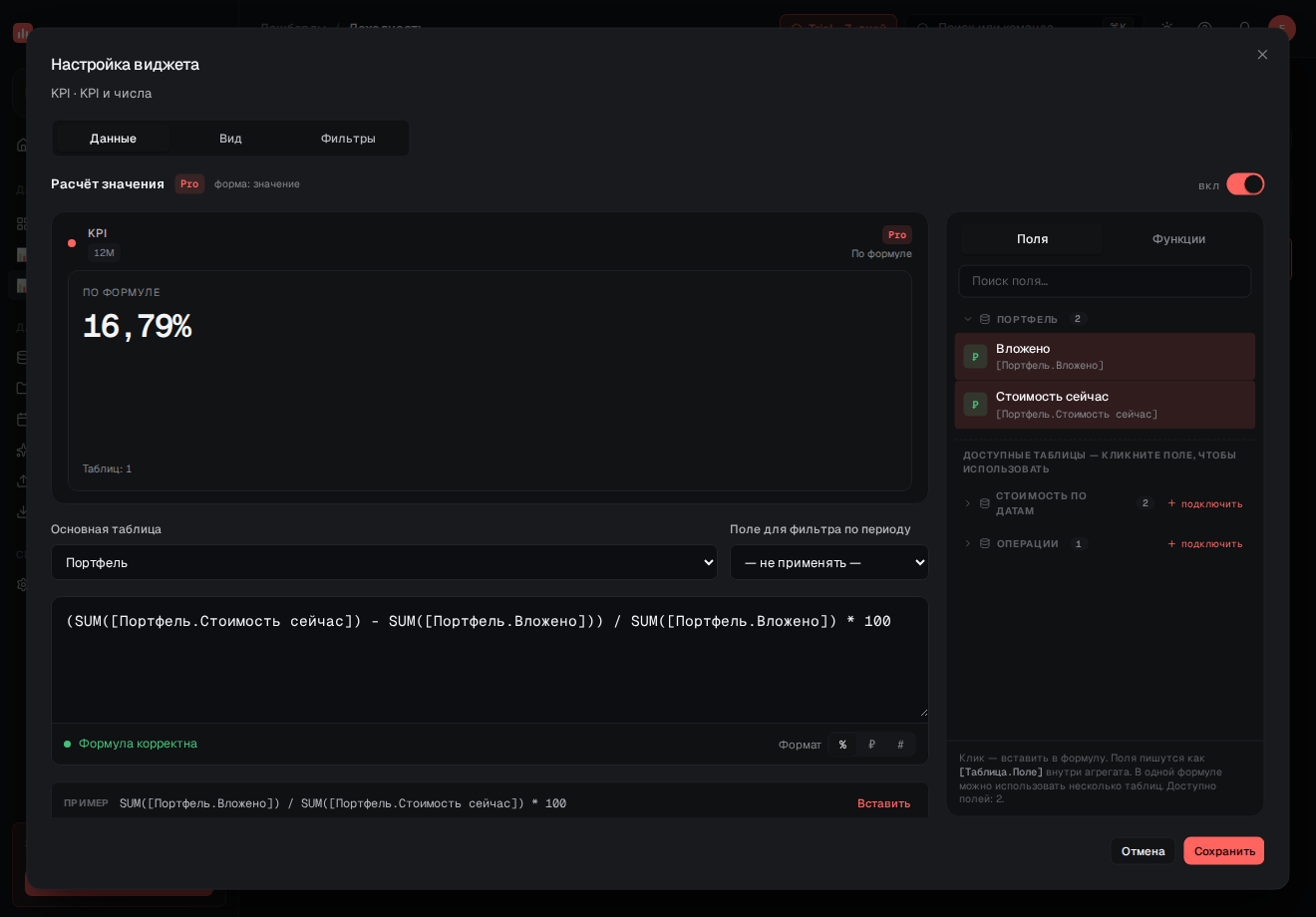Choose the ruble currency format icon

871,745
